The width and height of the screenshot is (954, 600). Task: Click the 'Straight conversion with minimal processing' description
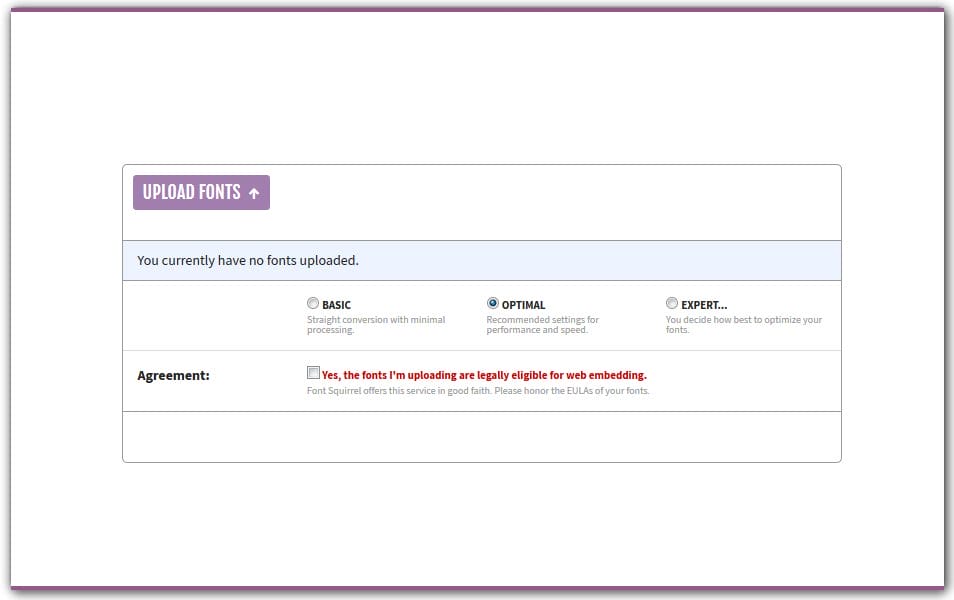click(x=376, y=325)
